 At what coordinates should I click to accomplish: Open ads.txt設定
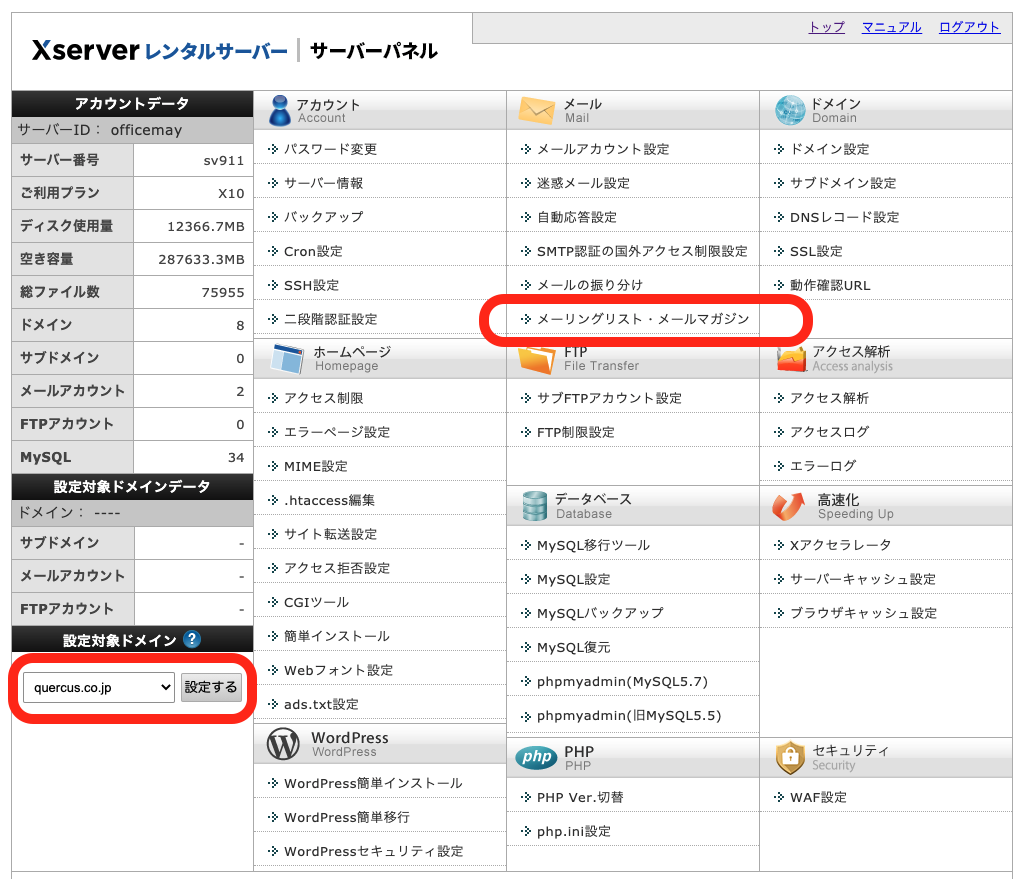(321, 704)
